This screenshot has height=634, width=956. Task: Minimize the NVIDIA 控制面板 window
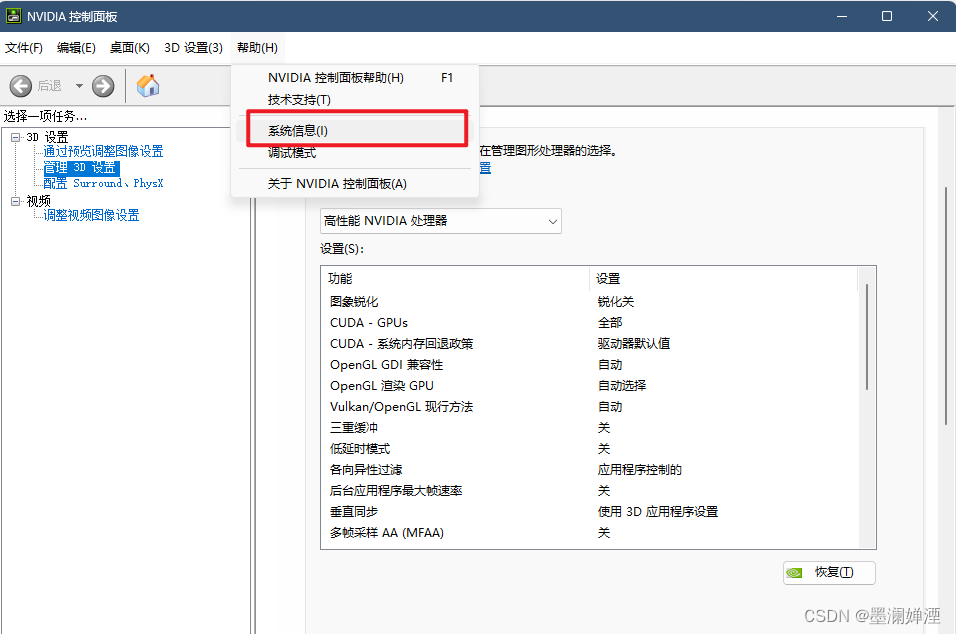(x=842, y=16)
